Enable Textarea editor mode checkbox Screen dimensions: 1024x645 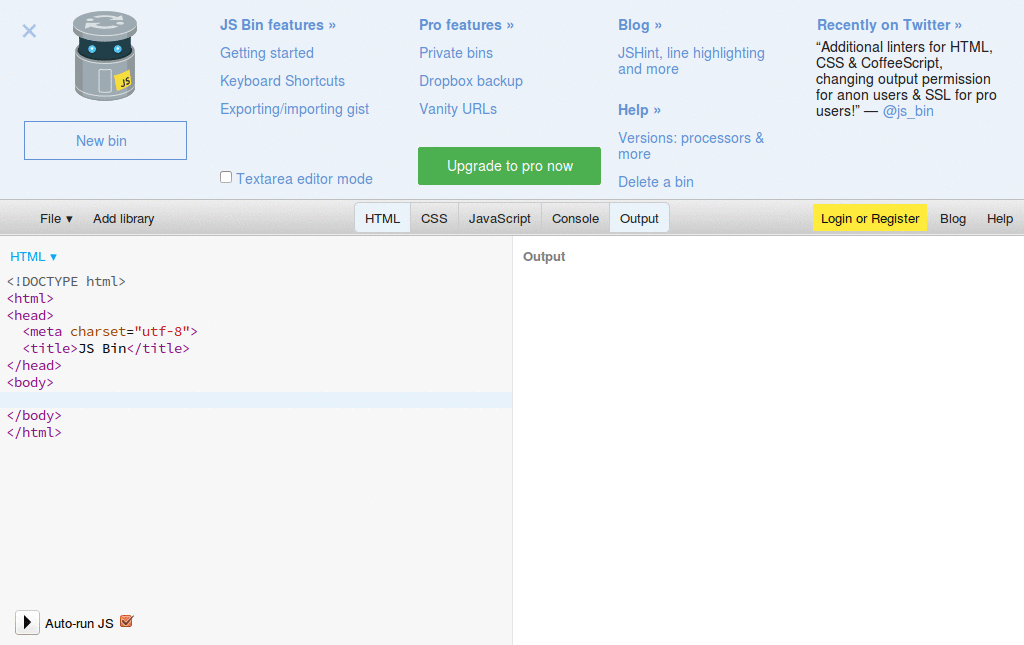[x=226, y=177]
